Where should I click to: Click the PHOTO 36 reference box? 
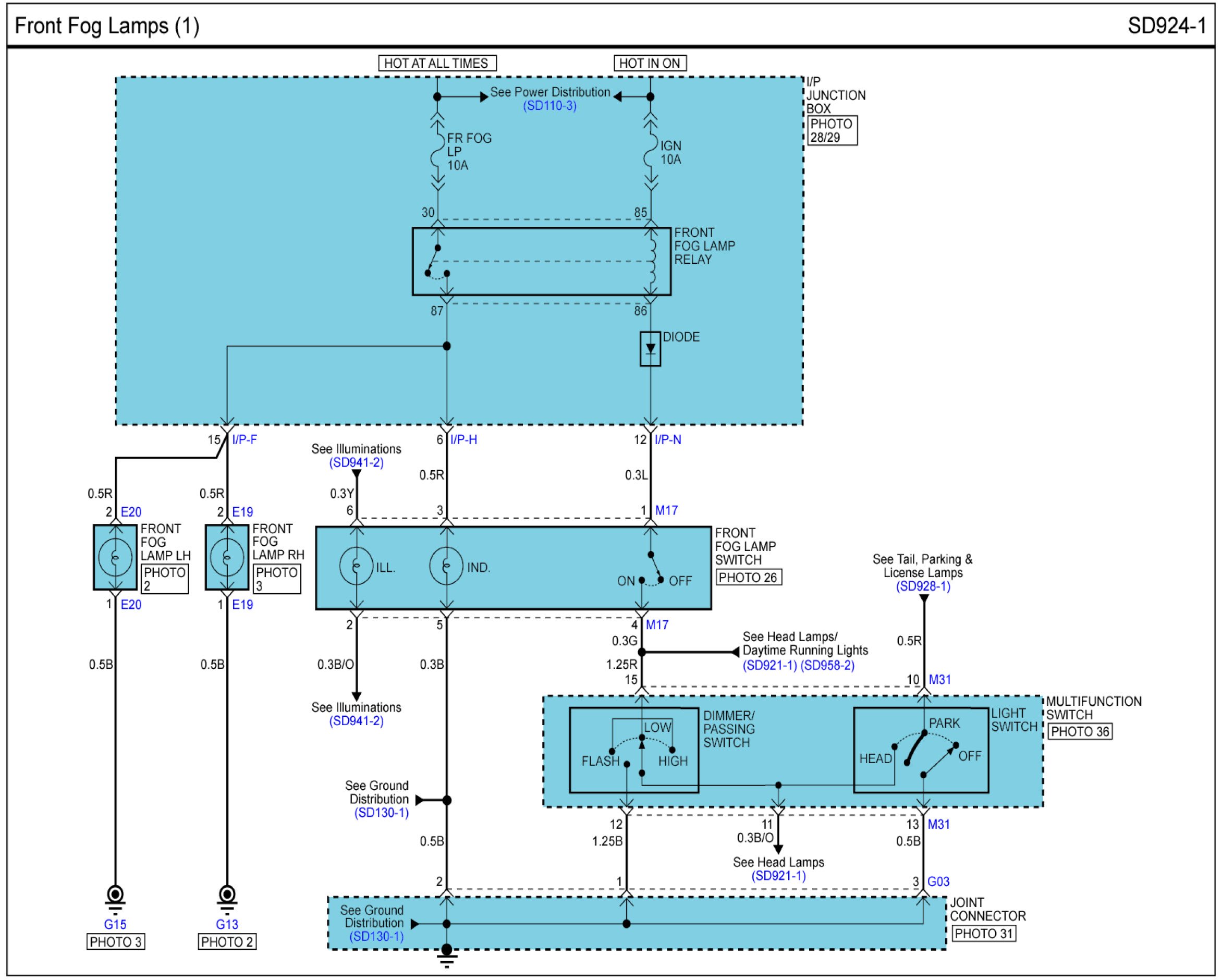pyautogui.click(x=1079, y=732)
